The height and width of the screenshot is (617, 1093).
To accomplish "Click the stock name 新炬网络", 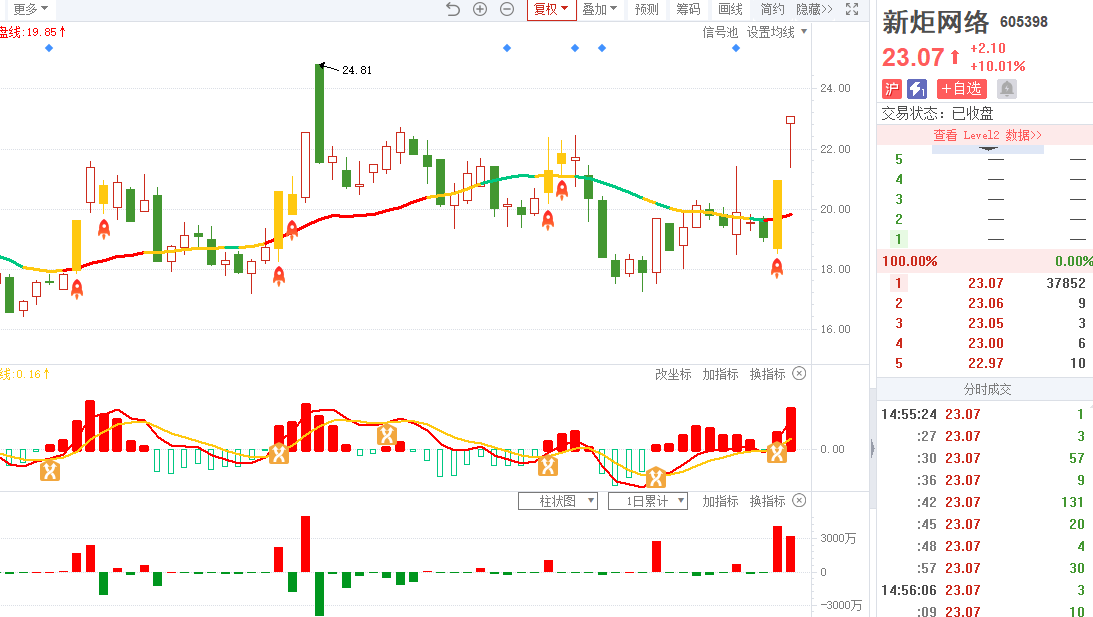I will coord(935,22).
